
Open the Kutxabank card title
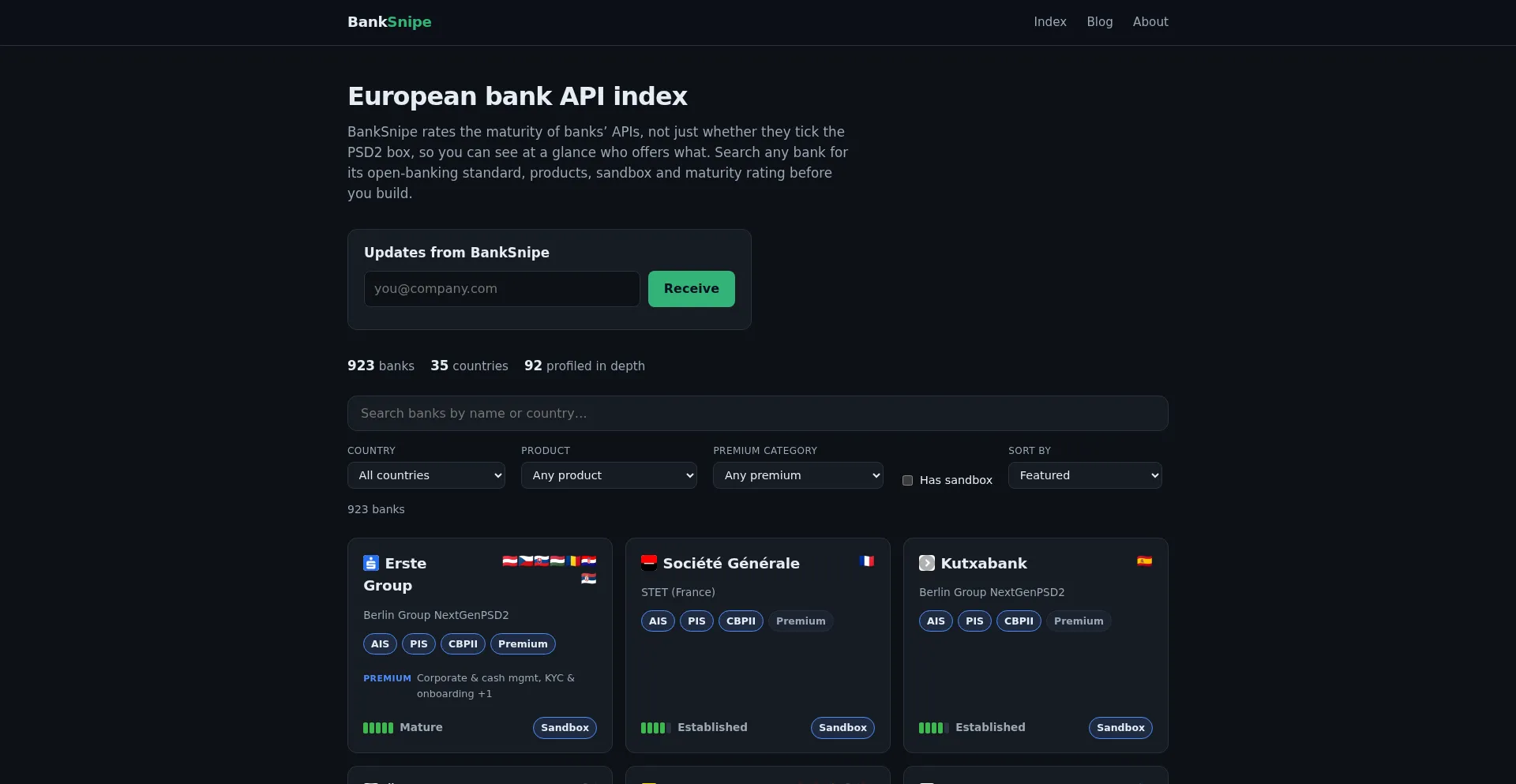point(984,563)
